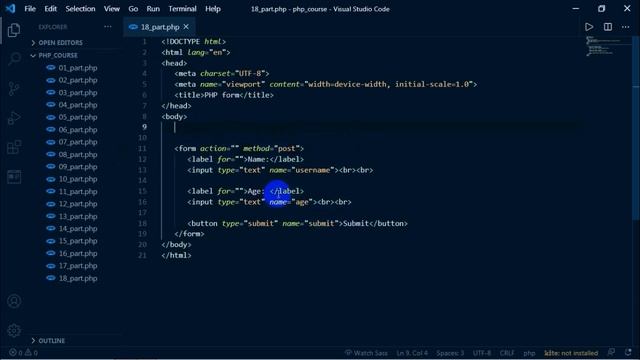Open 09_part.php in the explorer
The height and width of the screenshot is (360, 640).
[78, 167]
